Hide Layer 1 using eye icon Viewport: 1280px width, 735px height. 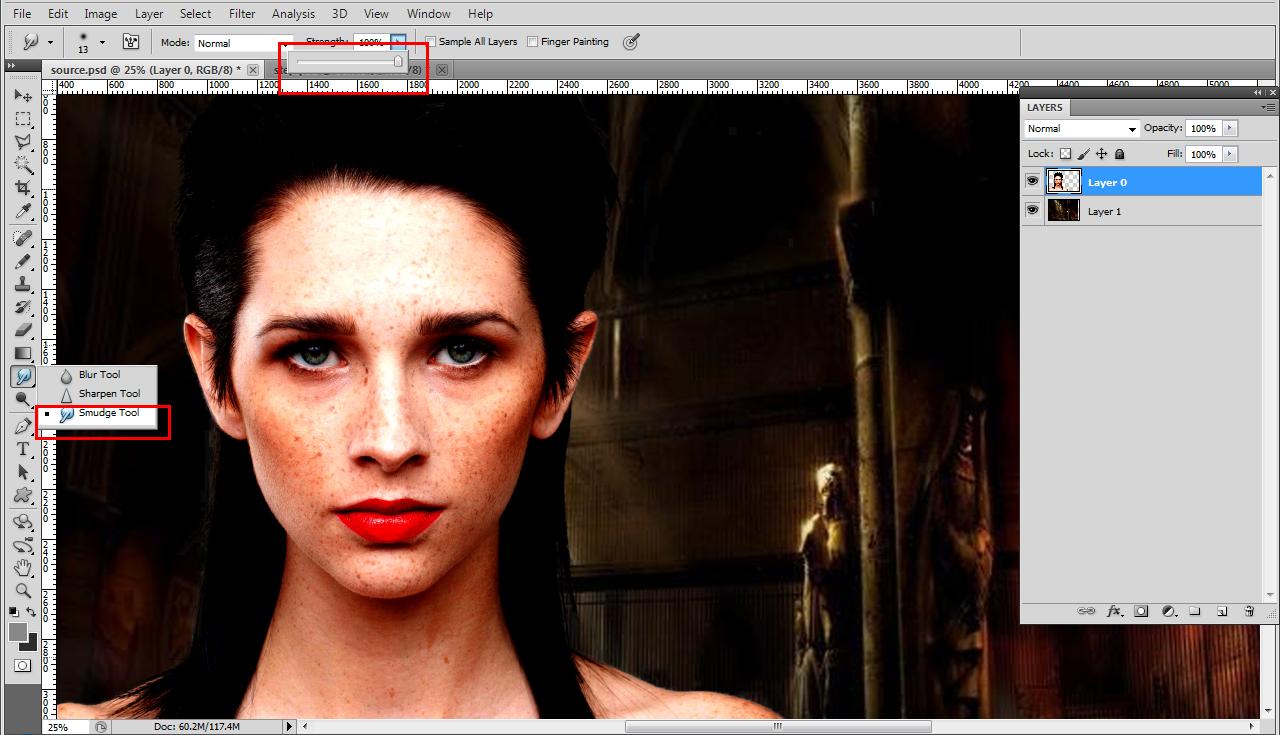[x=1032, y=211]
